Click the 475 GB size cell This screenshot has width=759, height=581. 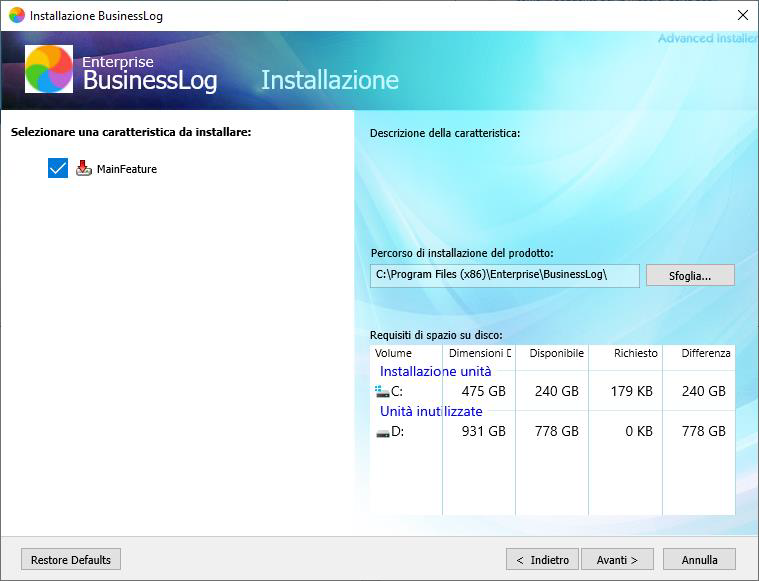[483, 391]
